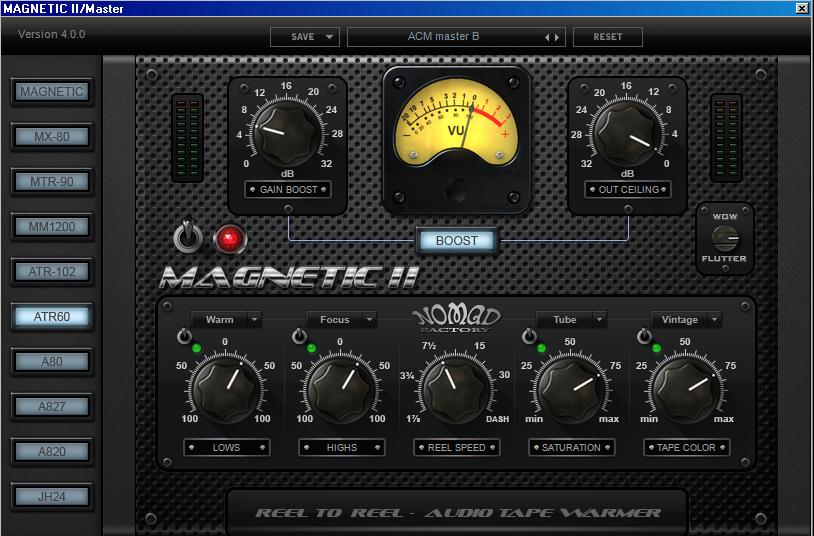Screen dimensions: 814x536
Task: Click the LOWS knob
Action: [226, 388]
